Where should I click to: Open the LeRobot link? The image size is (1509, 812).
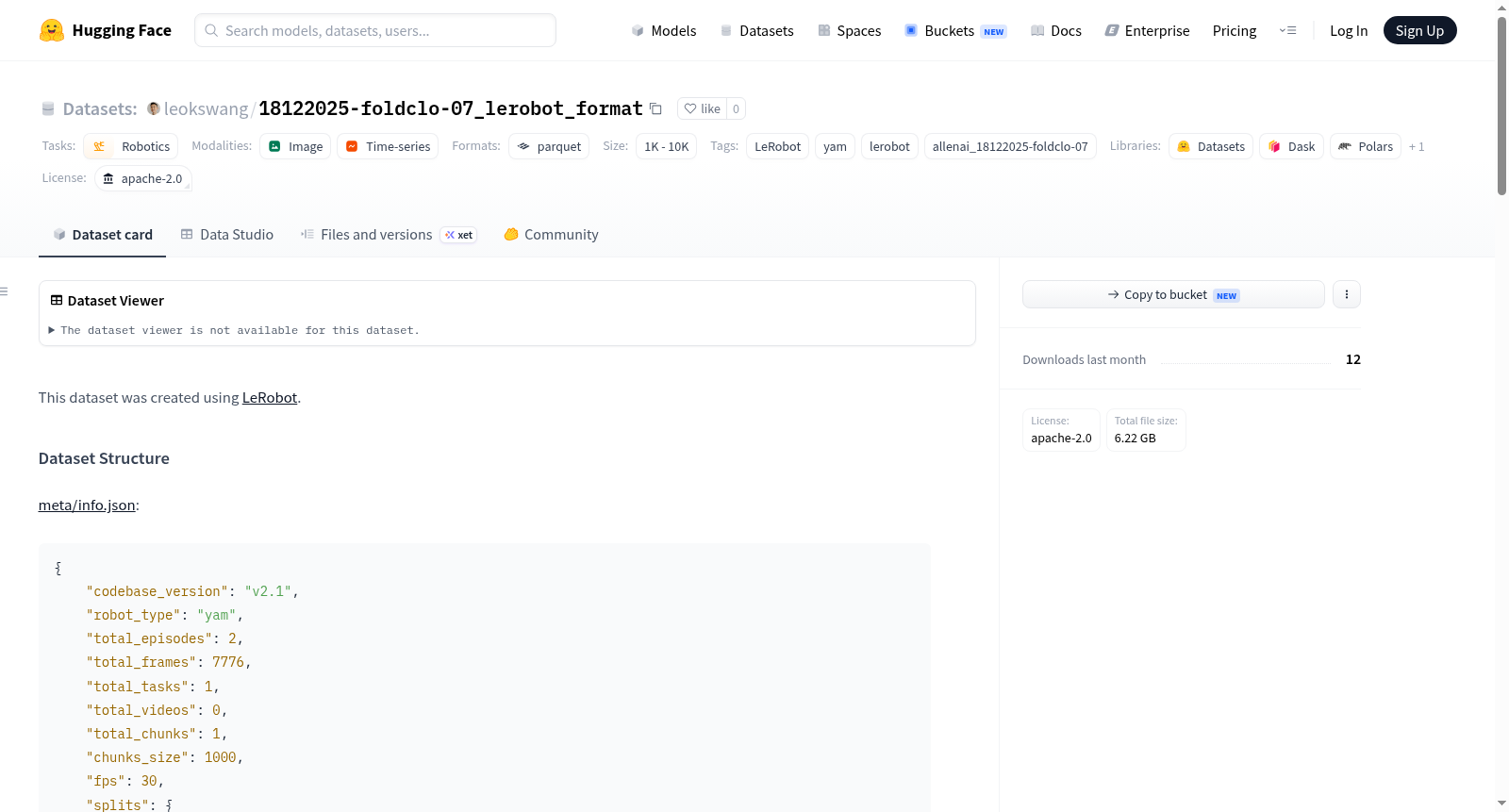[x=270, y=397]
